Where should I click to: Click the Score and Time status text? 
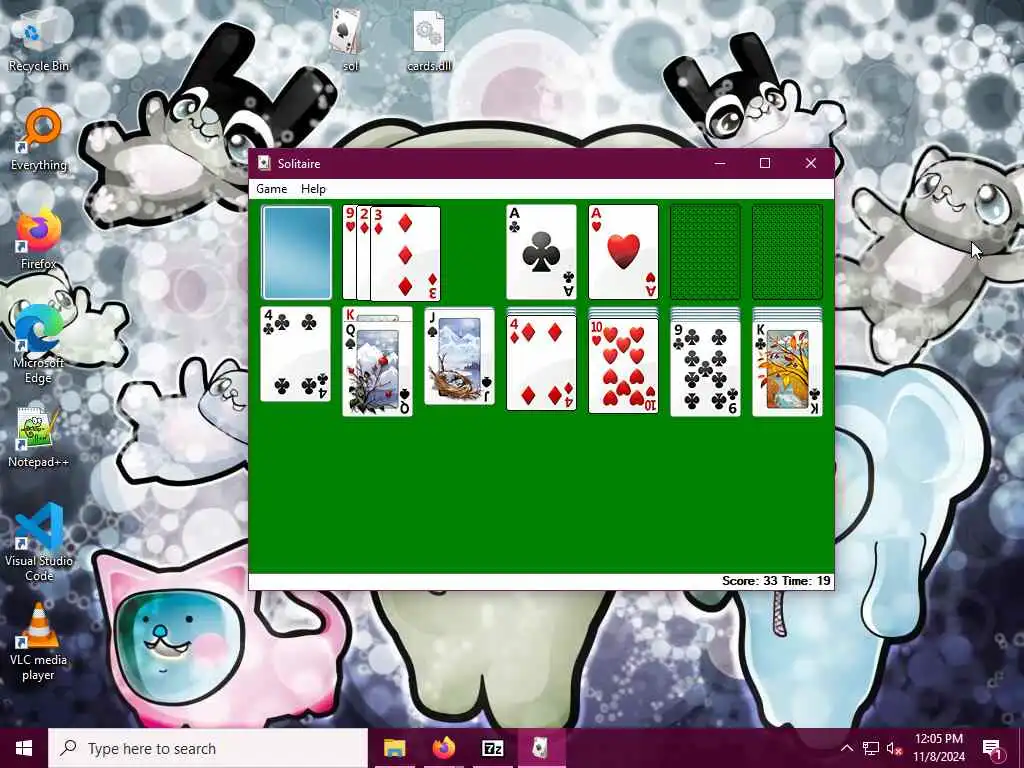click(x=776, y=581)
